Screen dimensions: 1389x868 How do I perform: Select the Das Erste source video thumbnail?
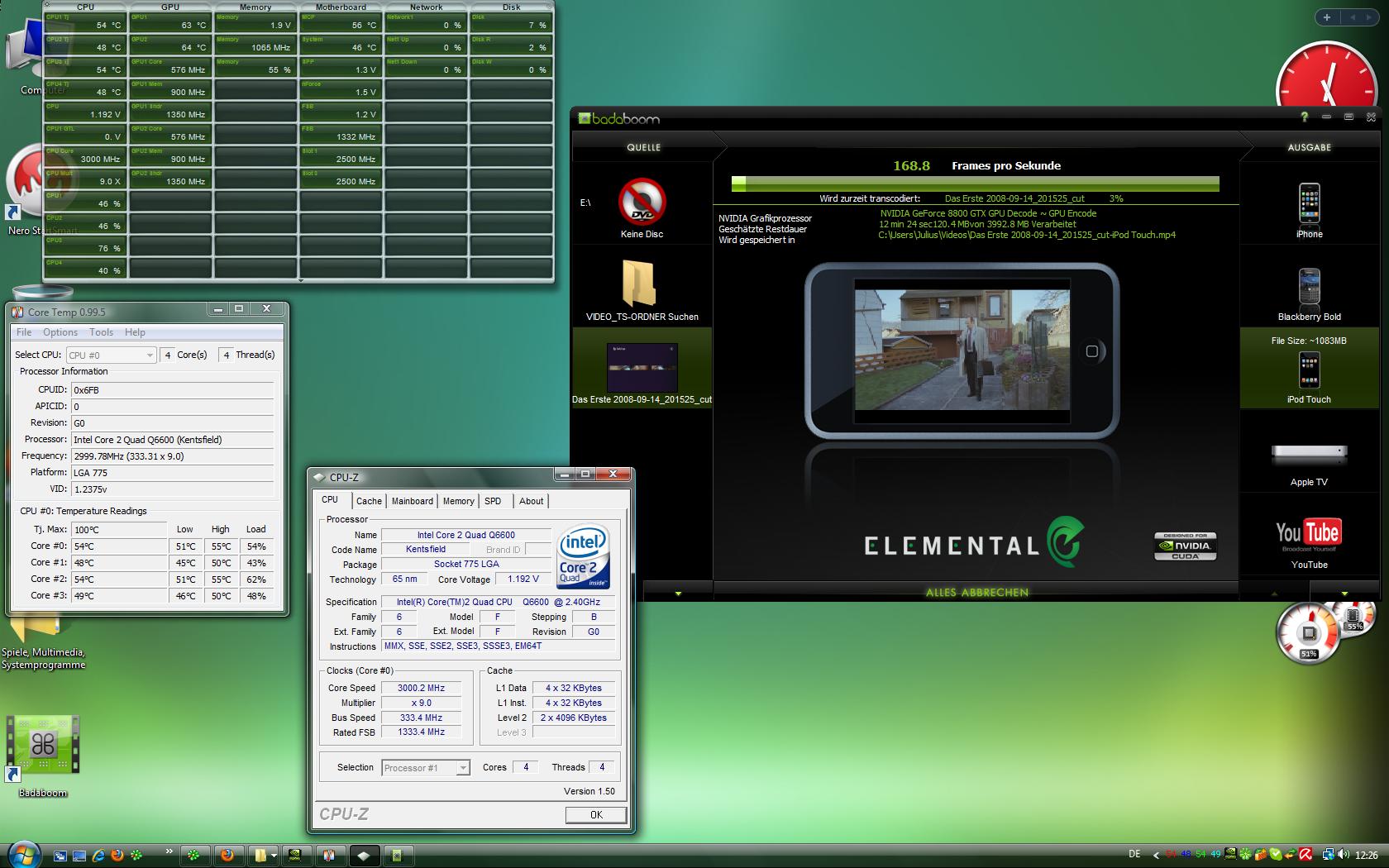click(642, 367)
